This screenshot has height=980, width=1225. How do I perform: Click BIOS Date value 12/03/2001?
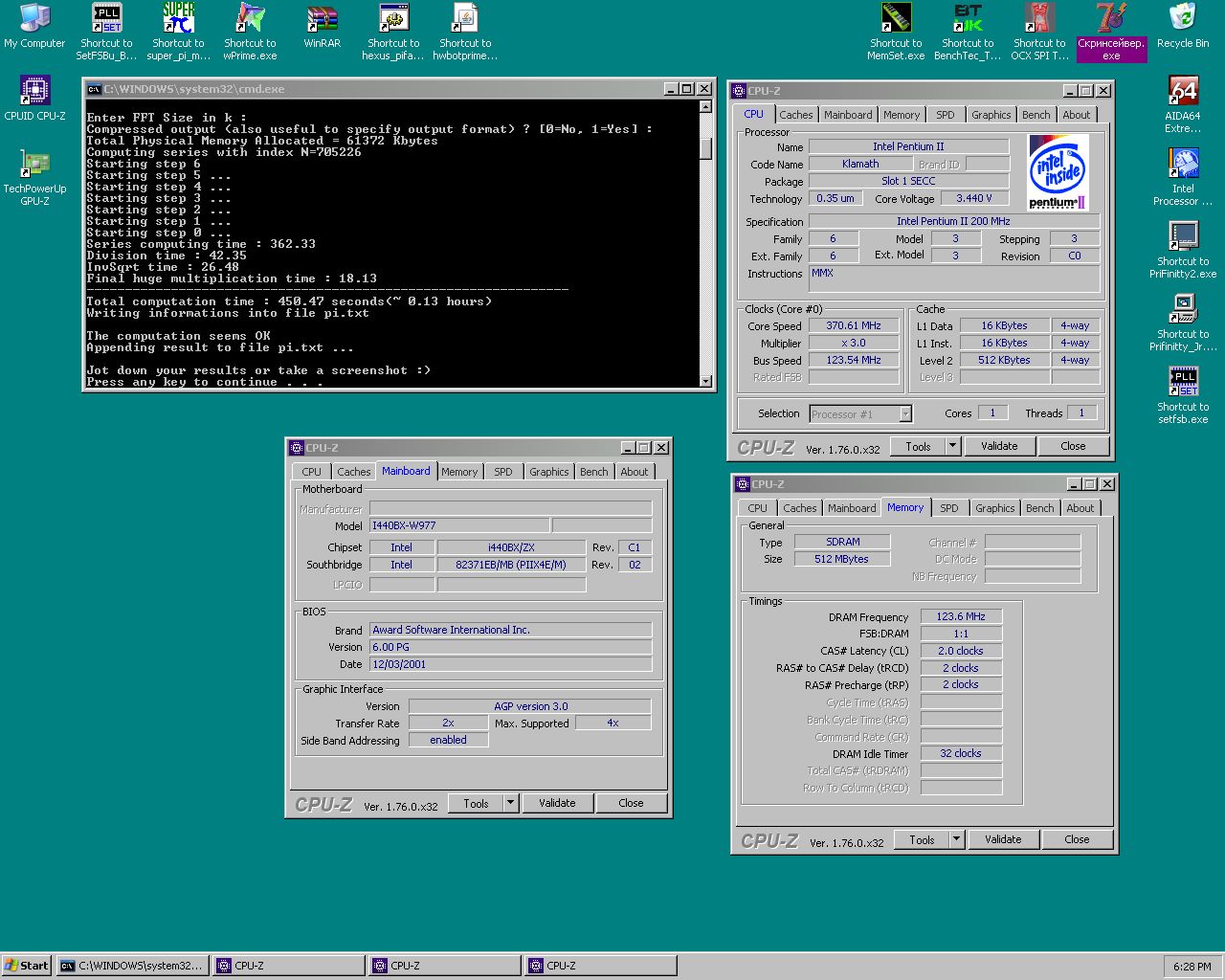pyautogui.click(x=511, y=664)
